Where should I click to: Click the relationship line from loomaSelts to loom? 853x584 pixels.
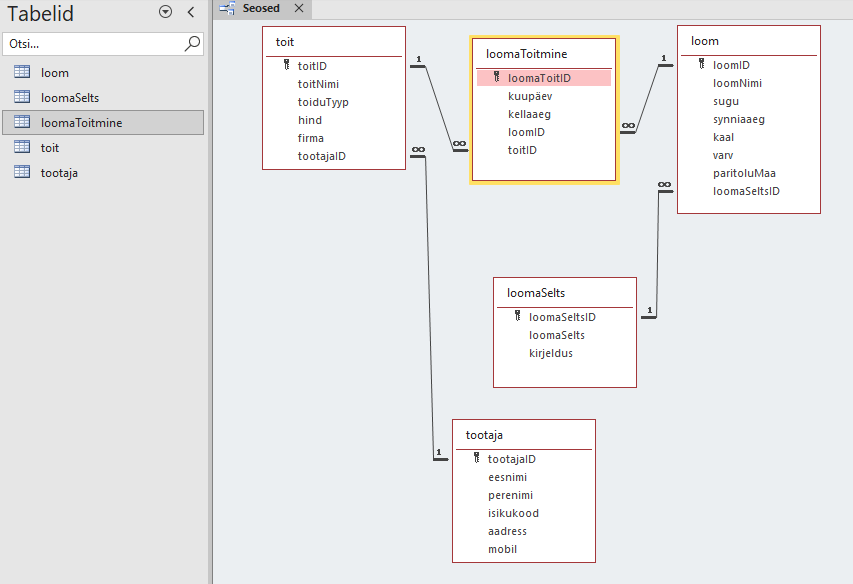pyautogui.click(x=658, y=253)
